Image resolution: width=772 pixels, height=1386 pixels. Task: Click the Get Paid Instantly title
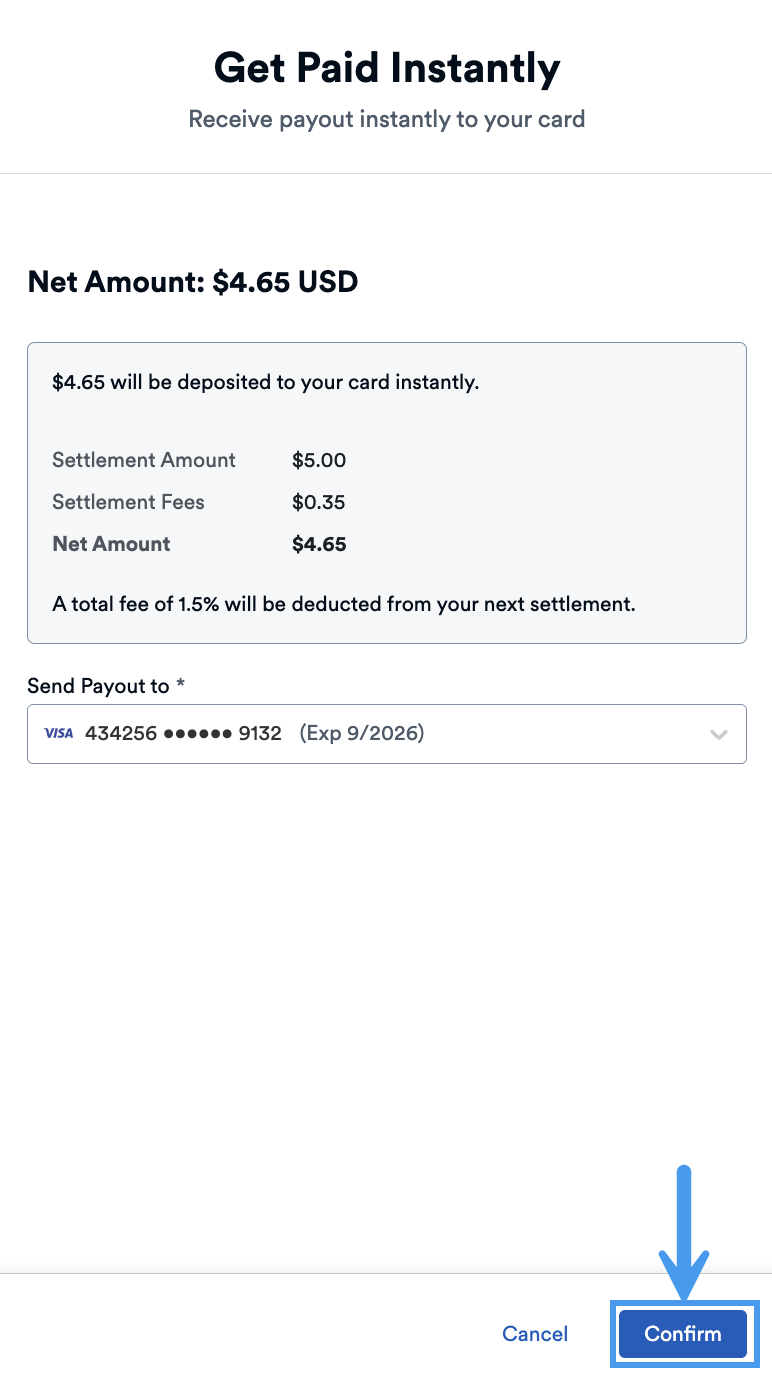pyautogui.click(x=386, y=67)
